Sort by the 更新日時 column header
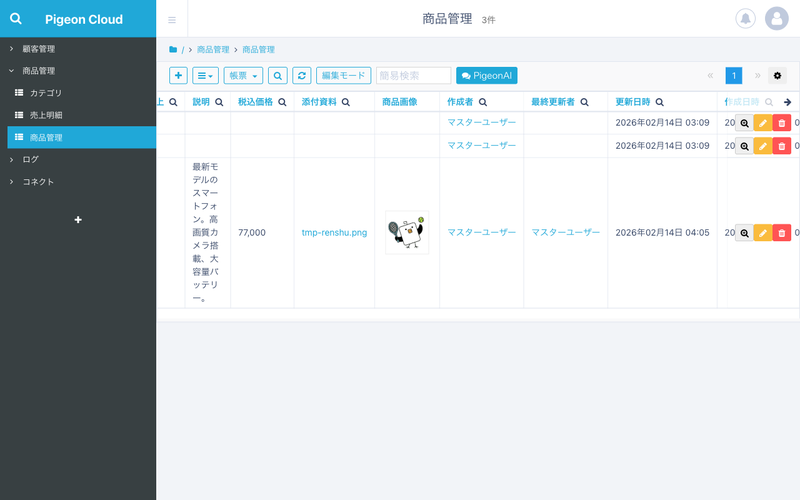800x500 pixels. pyautogui.click(x=633, y=102)
